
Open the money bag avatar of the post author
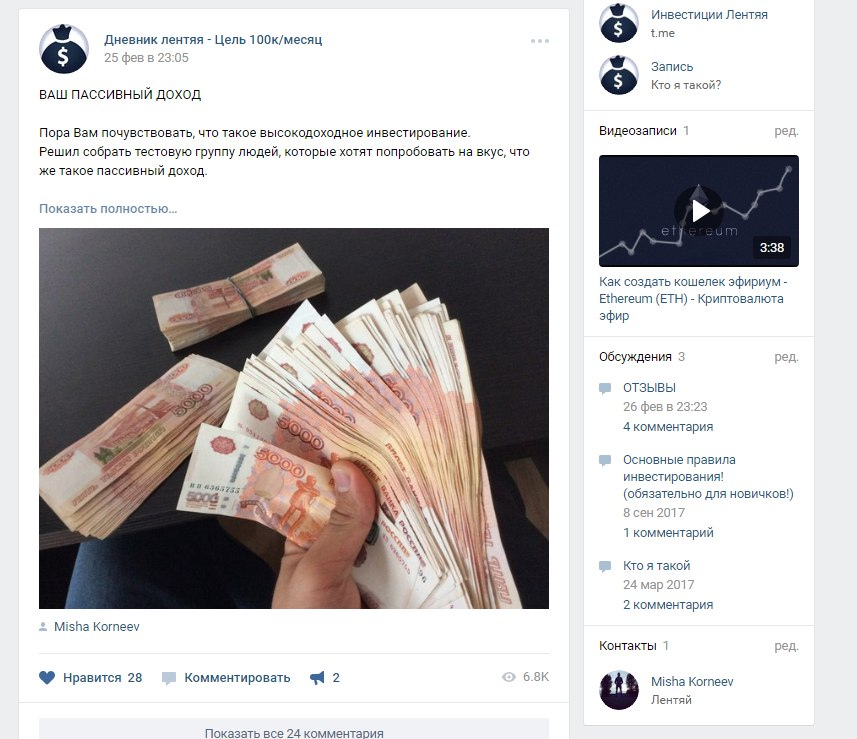[x=64, y=49]
